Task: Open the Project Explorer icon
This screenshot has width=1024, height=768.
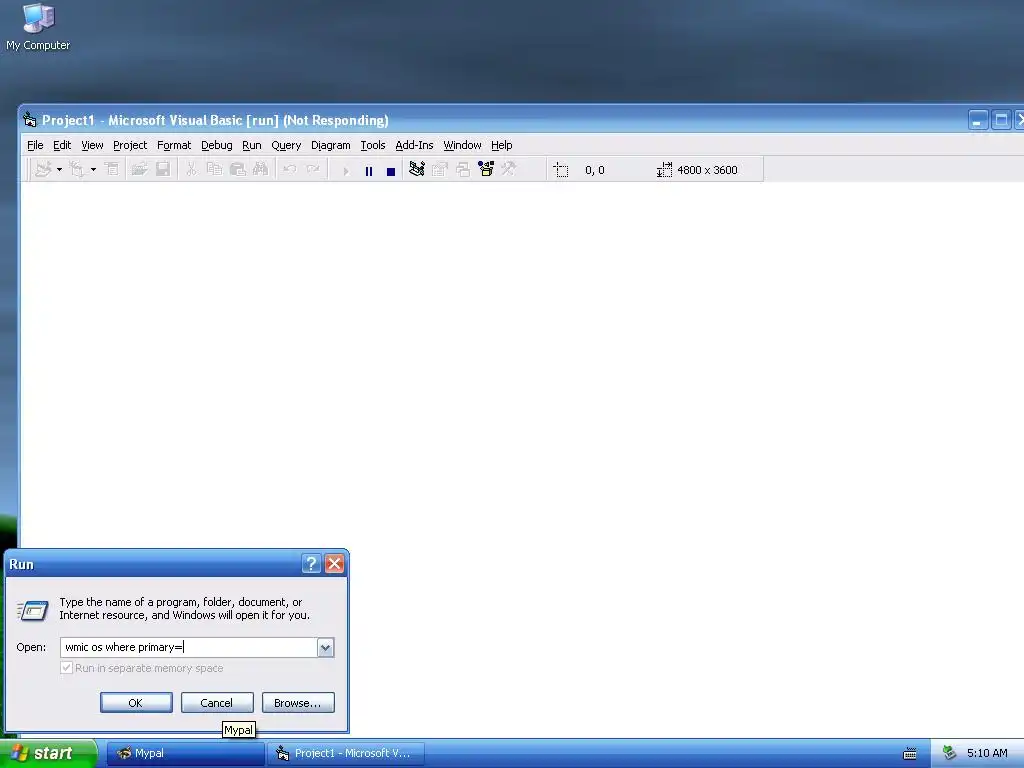Action: point(417,170)
